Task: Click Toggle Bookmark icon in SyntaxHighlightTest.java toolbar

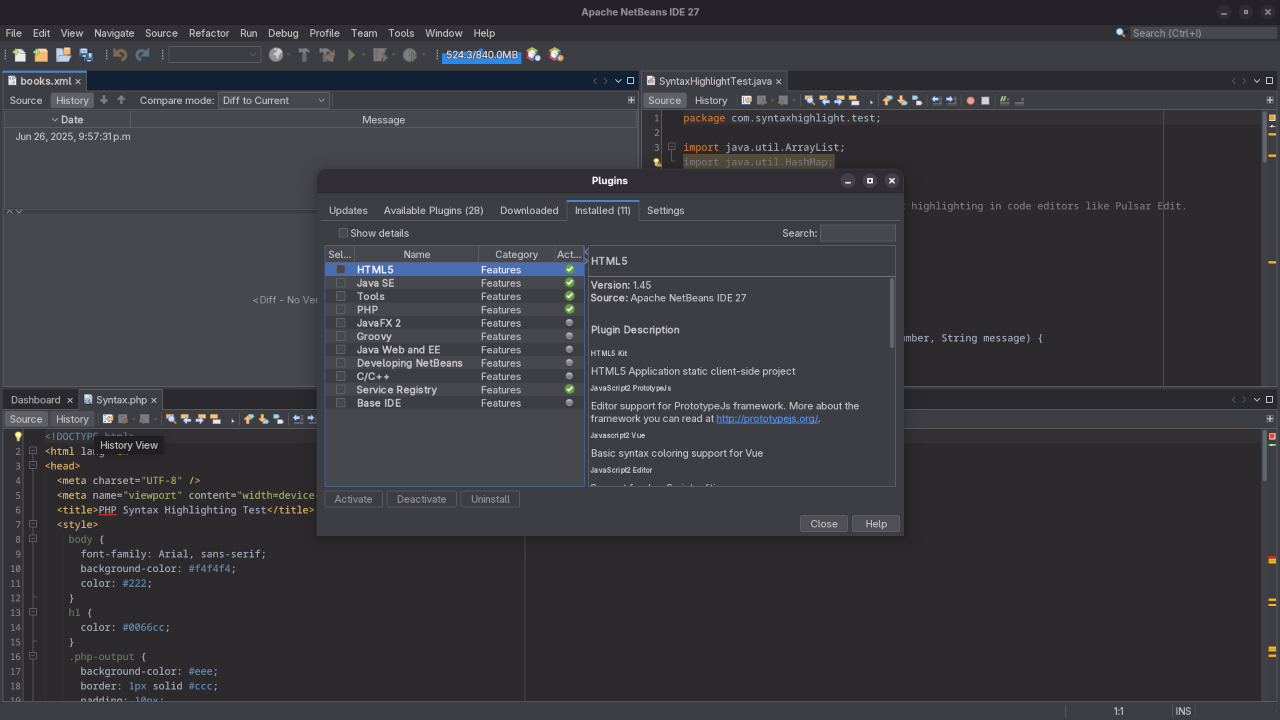Action: tap(917, 100)
